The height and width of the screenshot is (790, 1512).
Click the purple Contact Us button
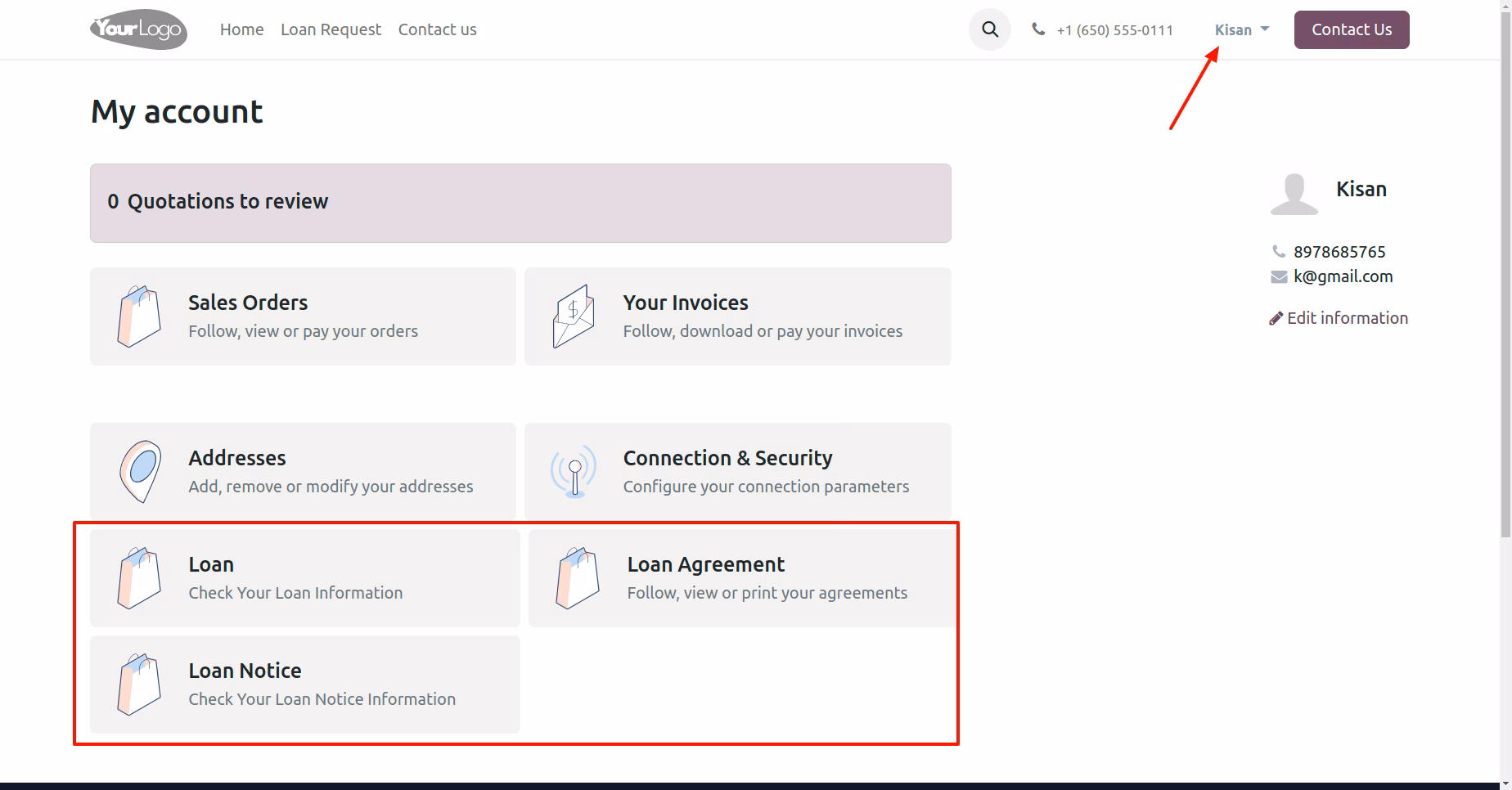pyautogui.click(x=1352, y=29)
